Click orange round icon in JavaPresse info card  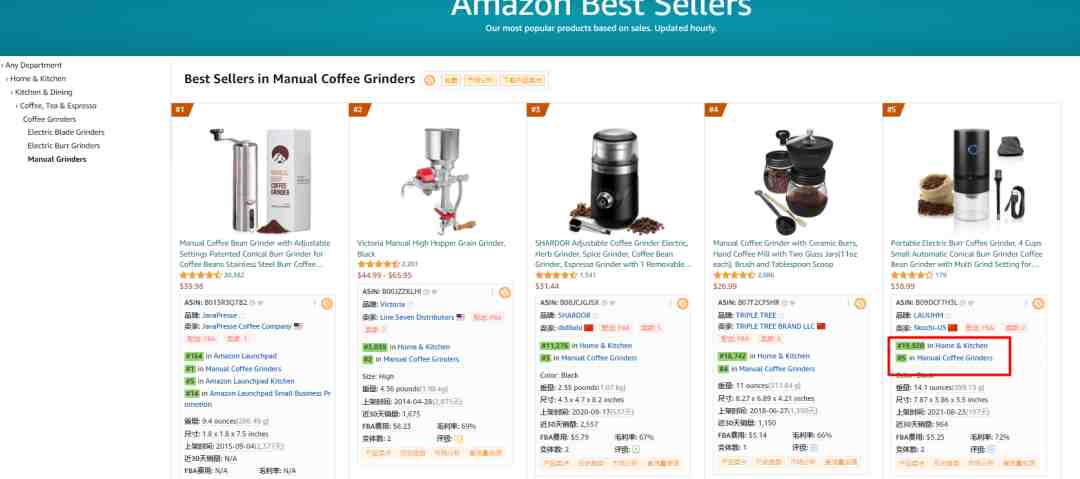326,303
